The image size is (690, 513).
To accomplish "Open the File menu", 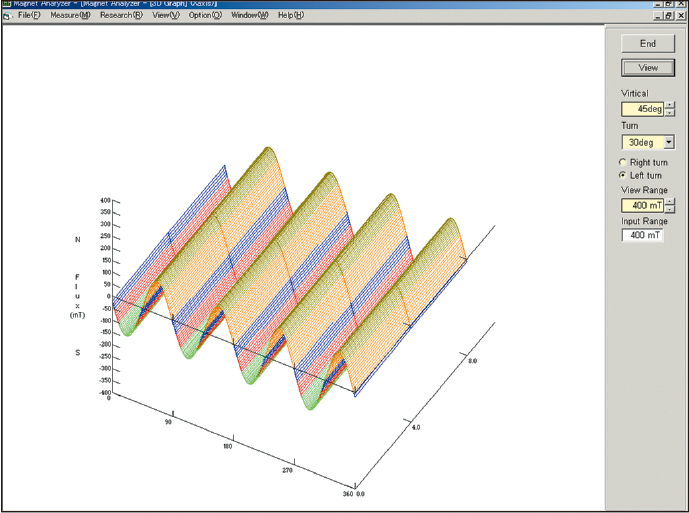I will pyautogui.click(x=29, y=15).
